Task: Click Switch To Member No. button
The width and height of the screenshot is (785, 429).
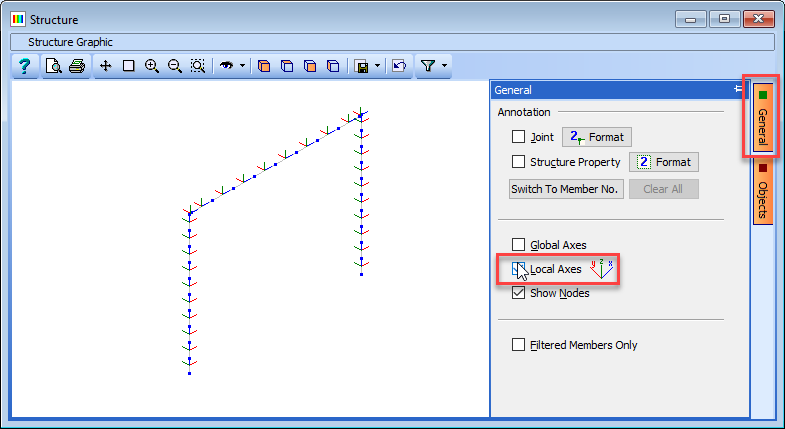Action: [566, 189]
